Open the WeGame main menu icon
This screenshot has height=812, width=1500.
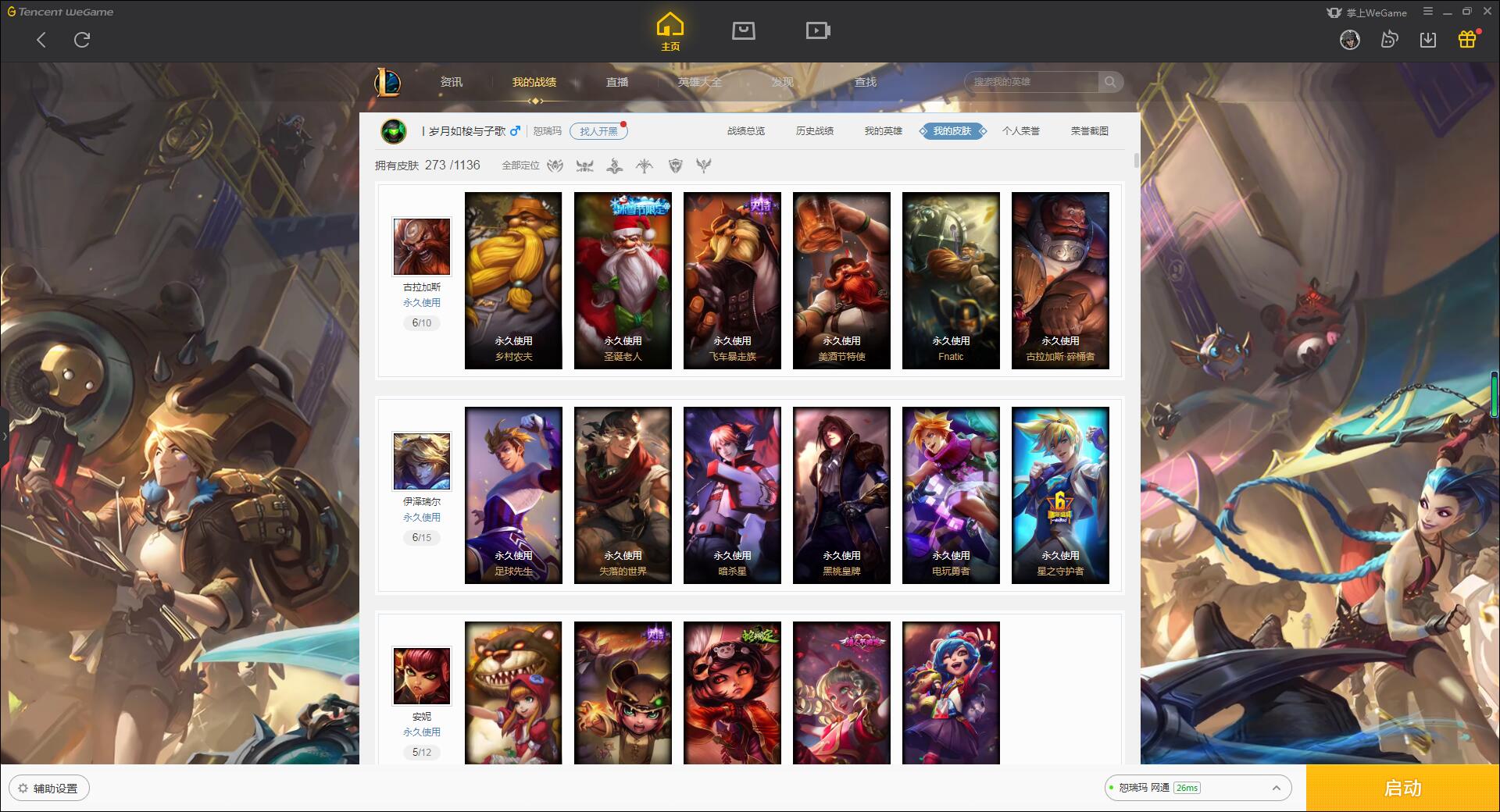tap(1428, 12)
